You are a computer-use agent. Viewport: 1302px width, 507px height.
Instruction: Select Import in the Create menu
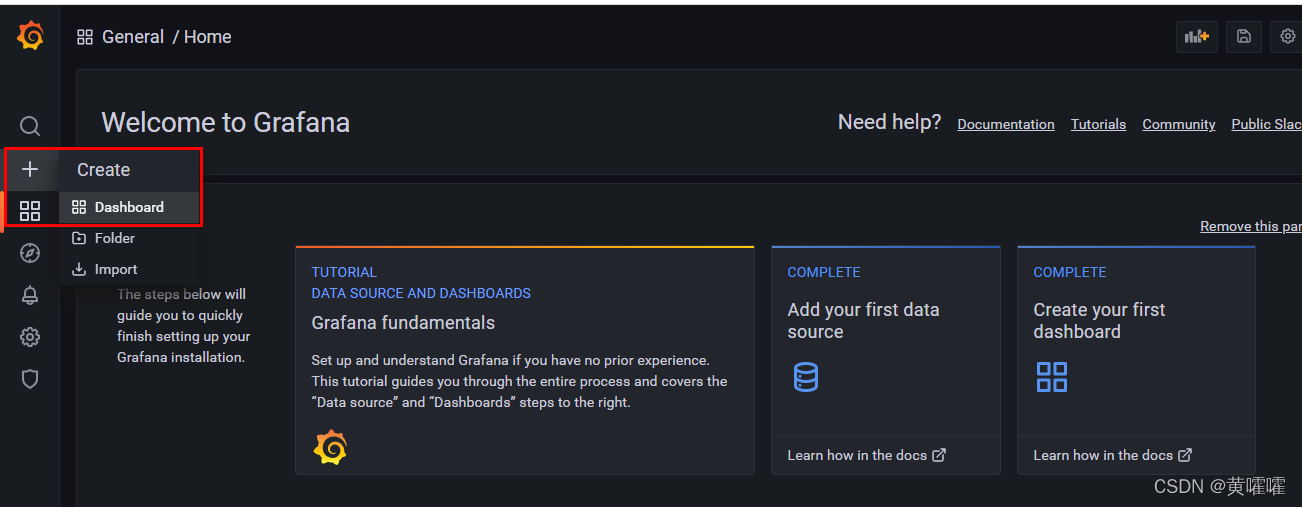pyautogui.click(x=129, y=269)
